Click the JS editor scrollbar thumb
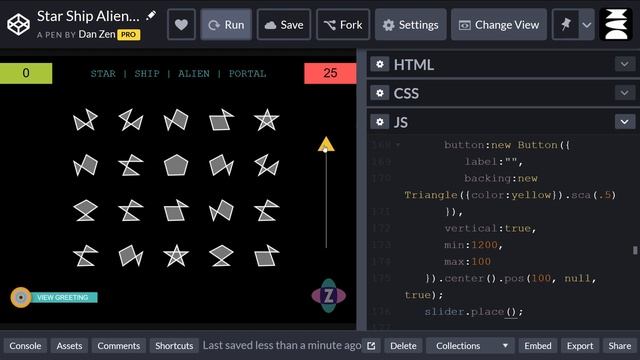This screenshot has width=640, height=360. point(635,250)
